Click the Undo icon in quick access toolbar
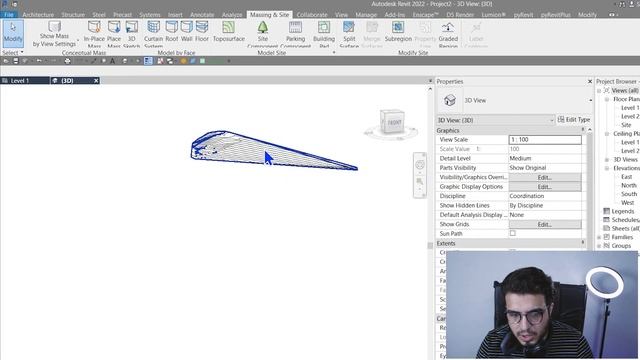The height and width of the screenshot is (360, 640). click(39, 61)
